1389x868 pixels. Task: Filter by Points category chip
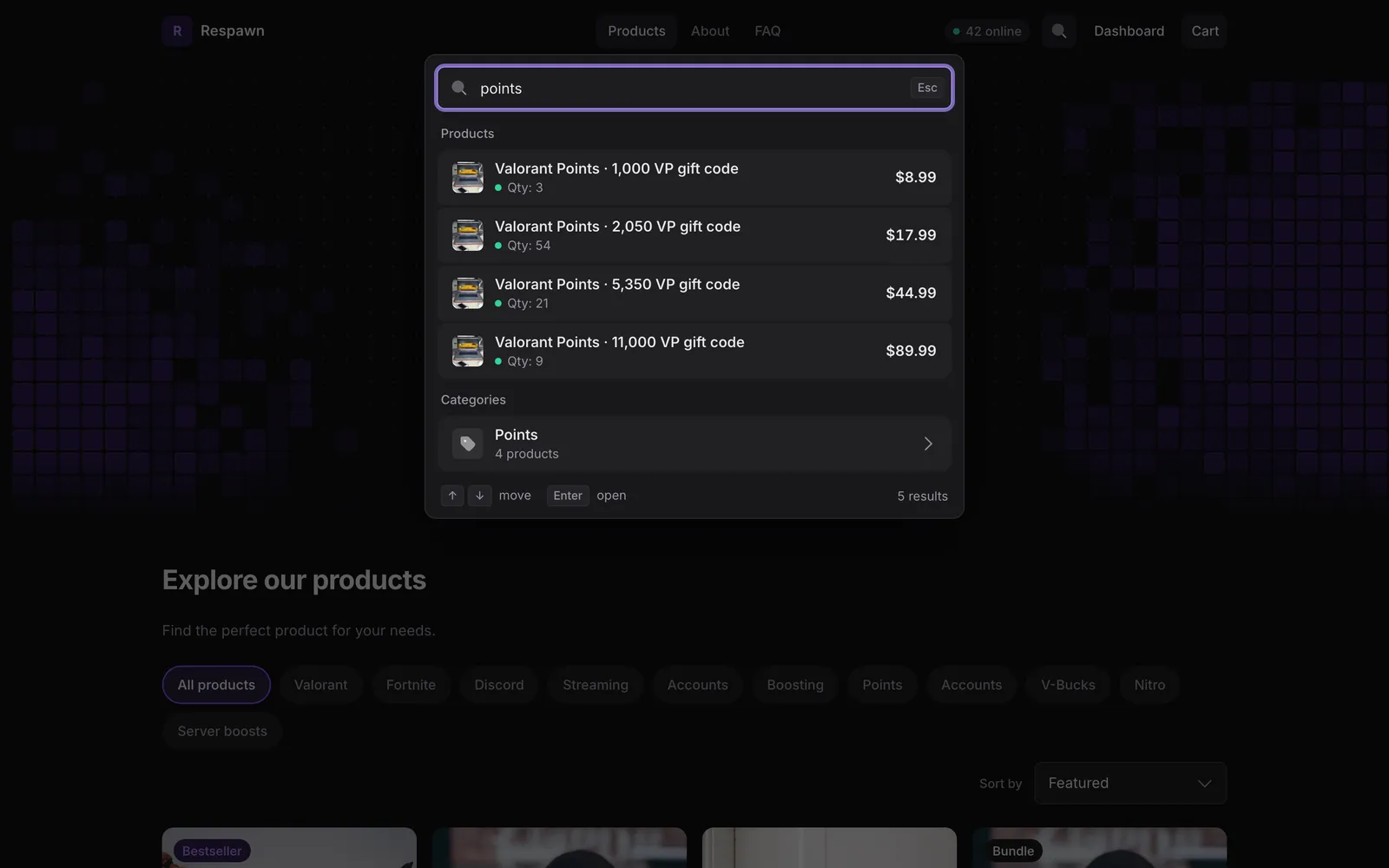(x=882, y=685)
